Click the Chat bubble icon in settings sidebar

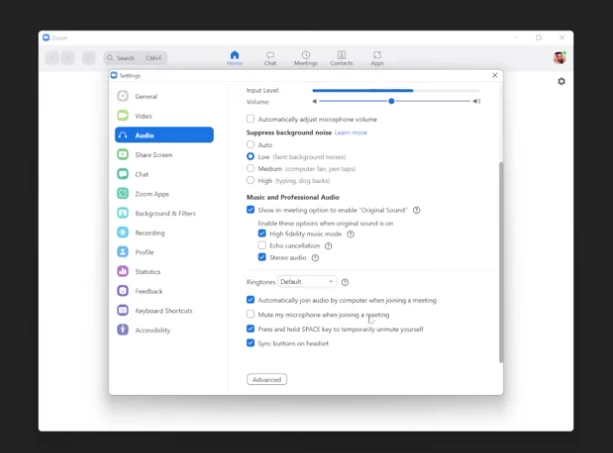[123, 174]
